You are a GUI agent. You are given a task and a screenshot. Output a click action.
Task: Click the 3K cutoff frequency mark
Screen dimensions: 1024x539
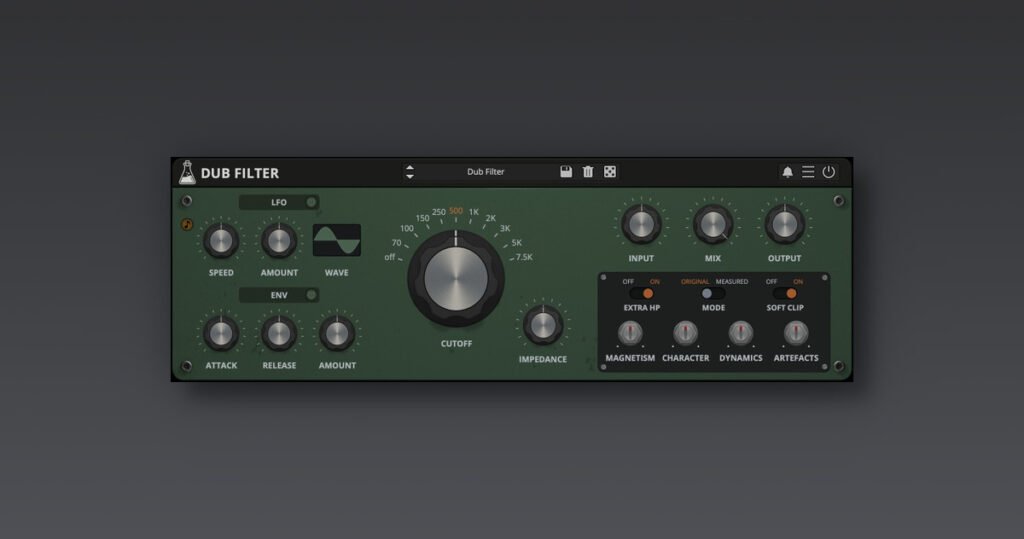coord(505,229)
